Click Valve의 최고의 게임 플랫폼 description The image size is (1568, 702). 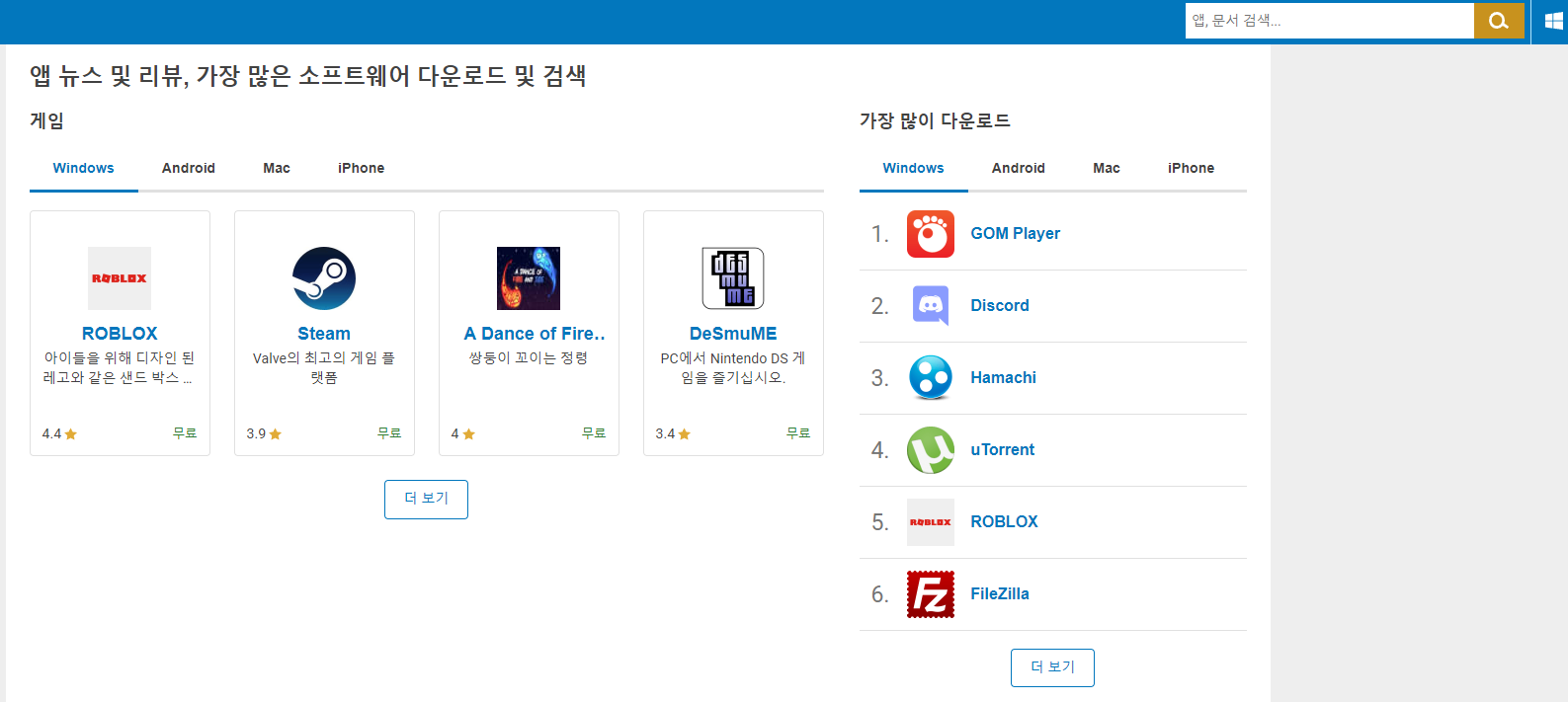(x=324, y=368)
